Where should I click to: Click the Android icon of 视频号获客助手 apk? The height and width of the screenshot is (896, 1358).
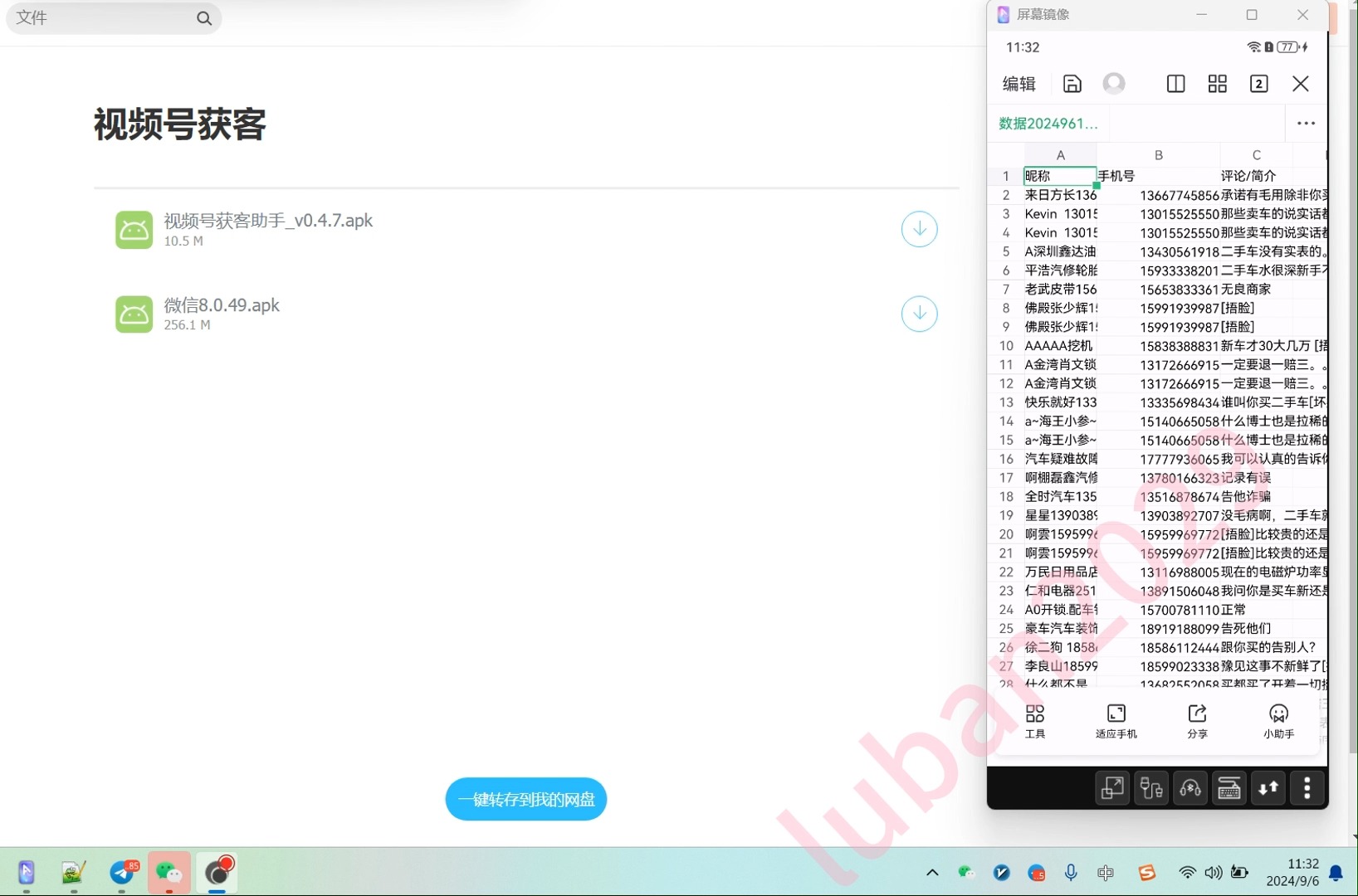click(134, 230)
